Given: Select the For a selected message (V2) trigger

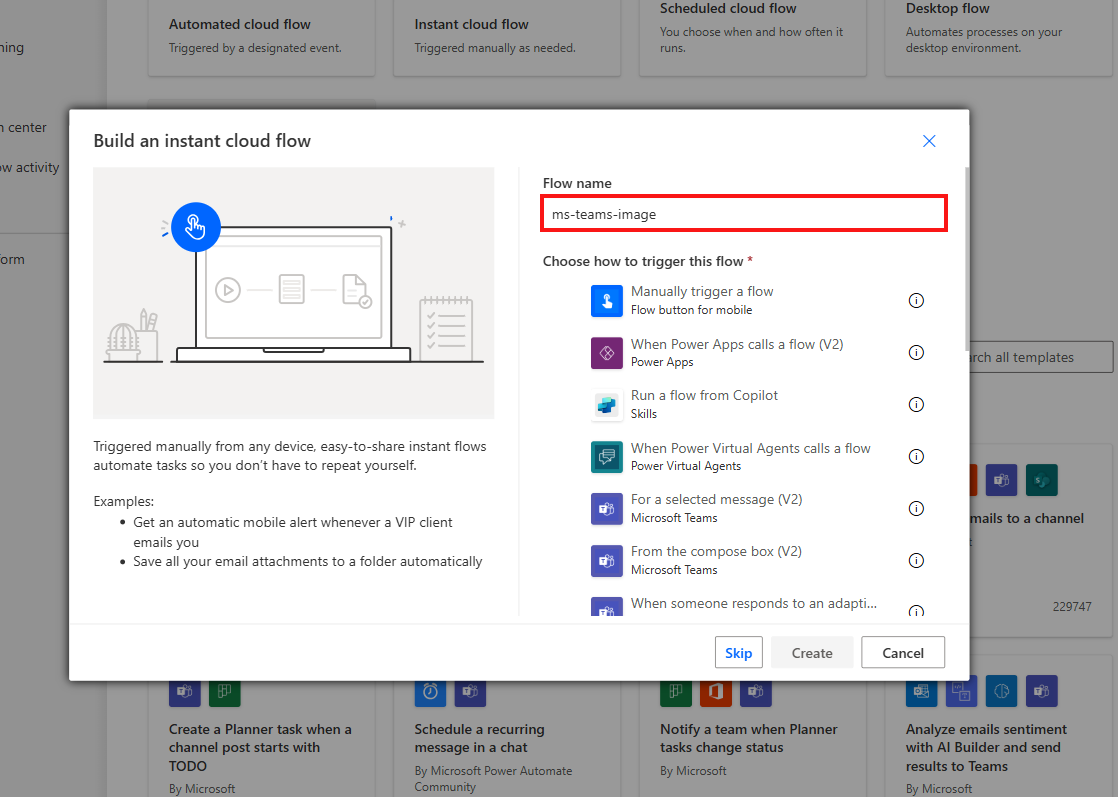Looking at the screenshot, I should click(x=717, y=499).
